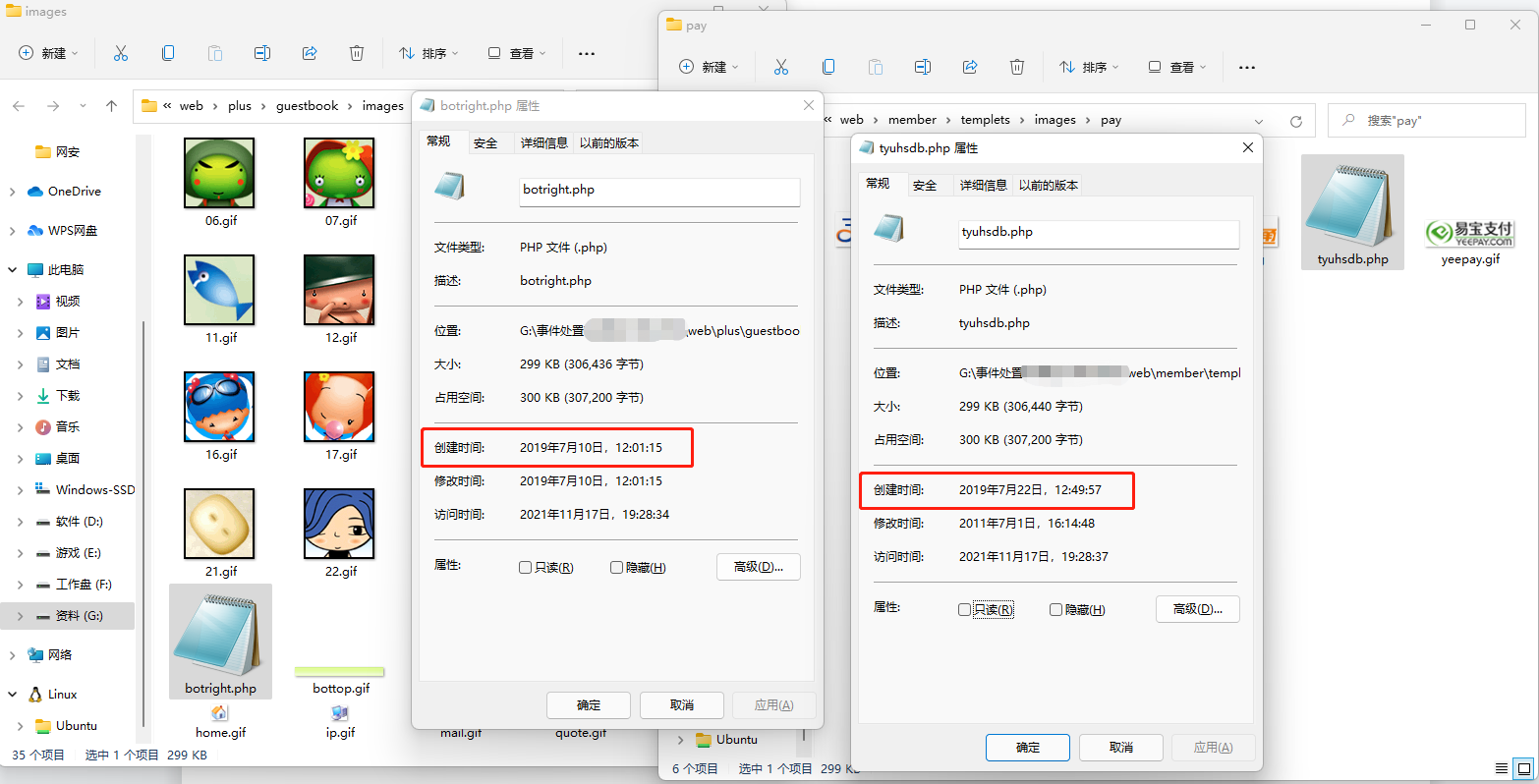Click the 高级 button in tyuhsdb.php properties
The width and height of the screenshot is (1539, 784).
pyautogui.click(x=1197, y=609)
